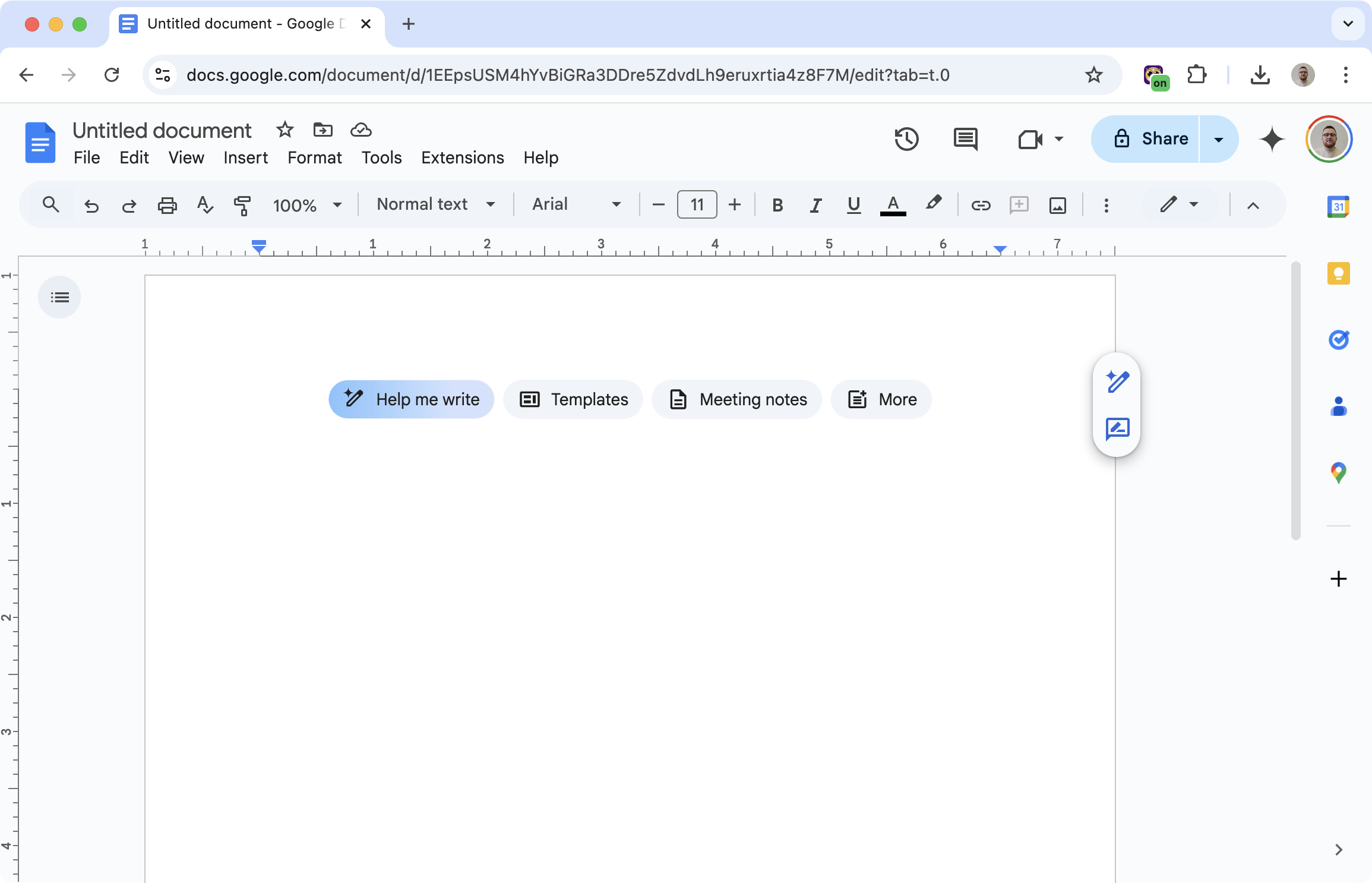Click the Help me write button

(x=410, y=399)
